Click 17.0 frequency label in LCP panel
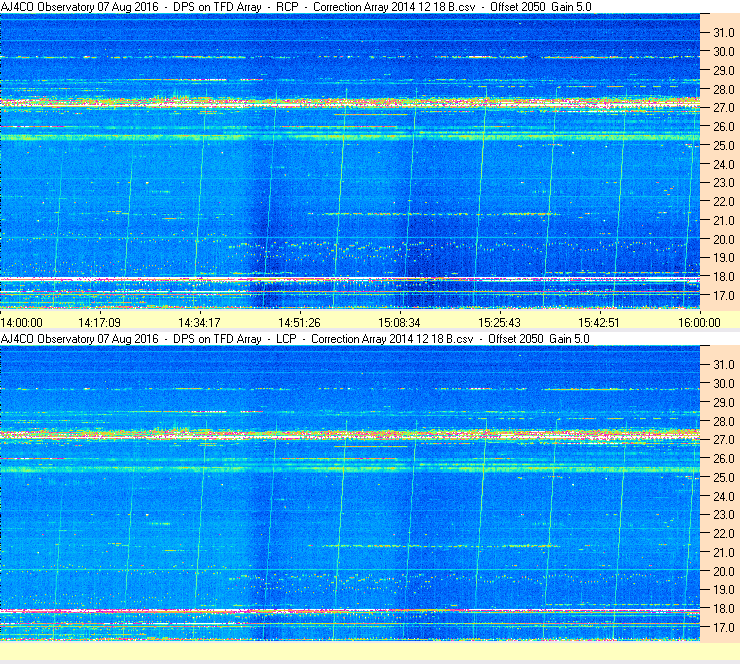740x664 pixels. tap(723, 627)
